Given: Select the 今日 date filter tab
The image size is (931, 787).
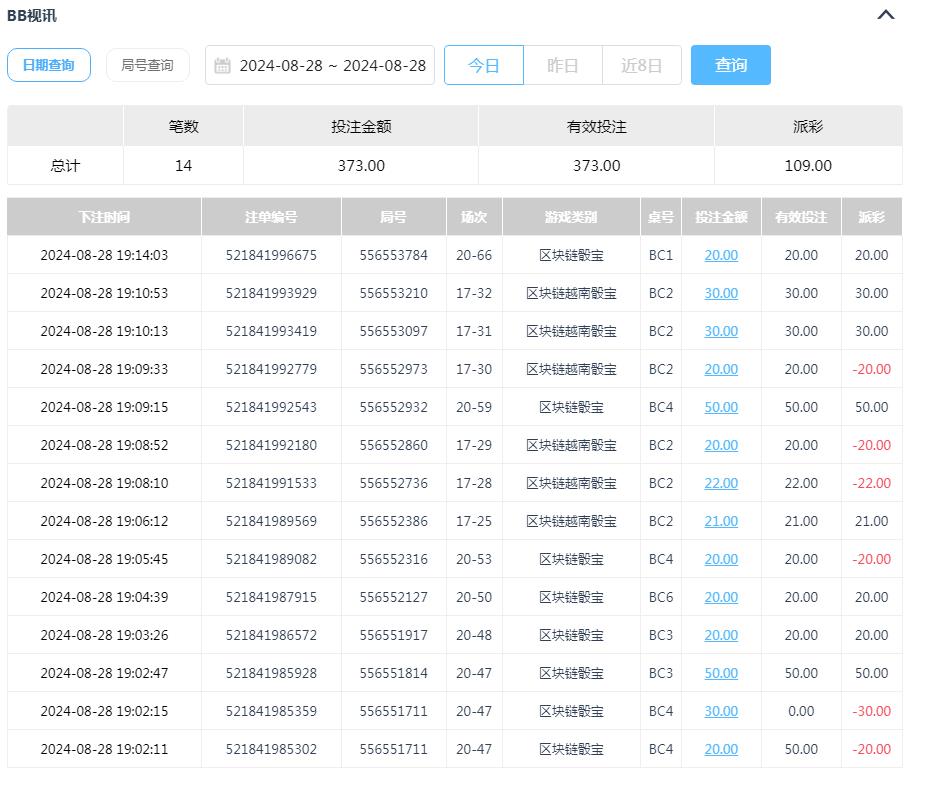Looking at the screenshot, I should click(x=484, y=65).
